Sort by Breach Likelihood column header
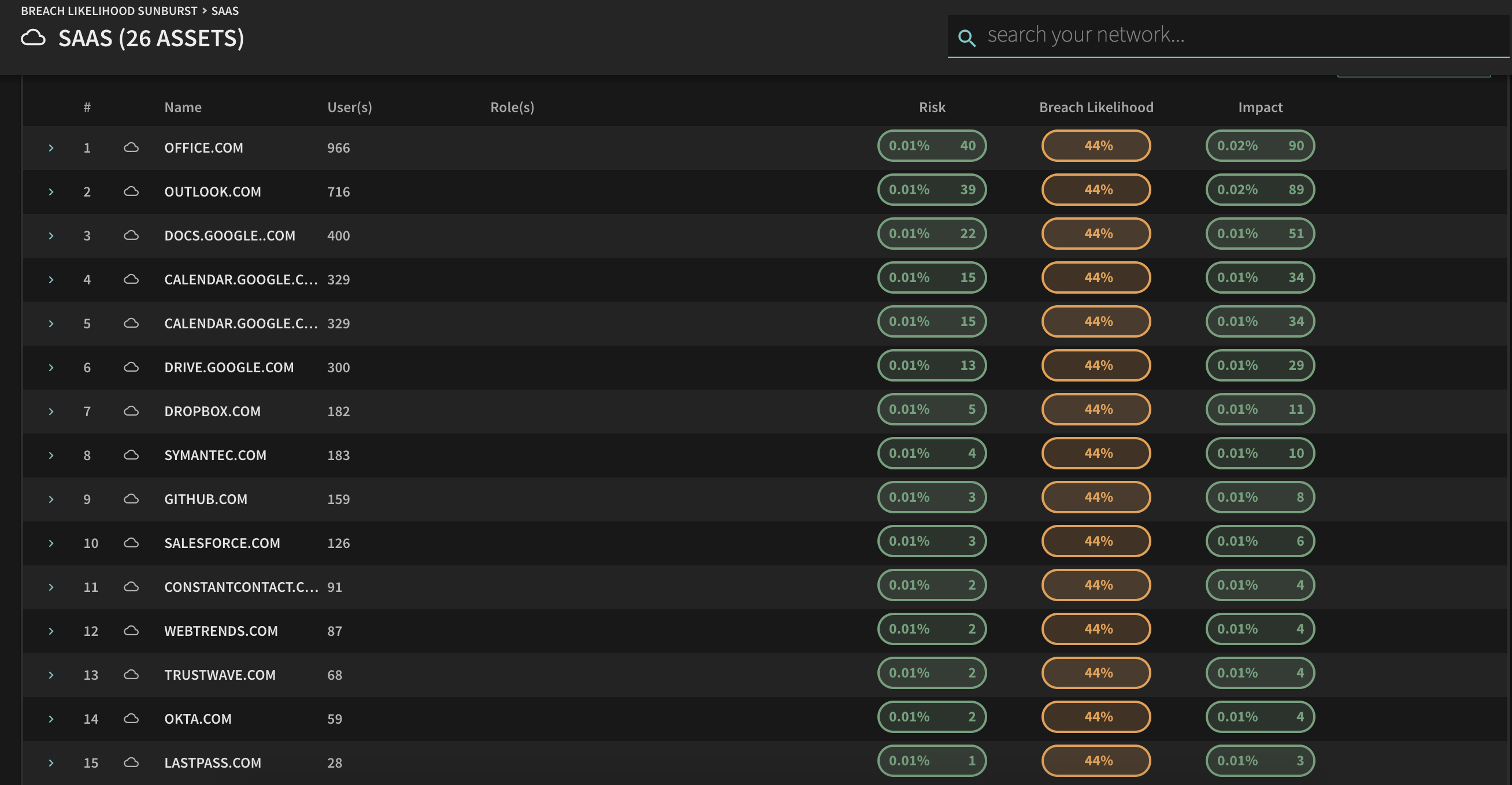Image resolution: width=1512 pixels, height=785 pixels. (1096, 108)
